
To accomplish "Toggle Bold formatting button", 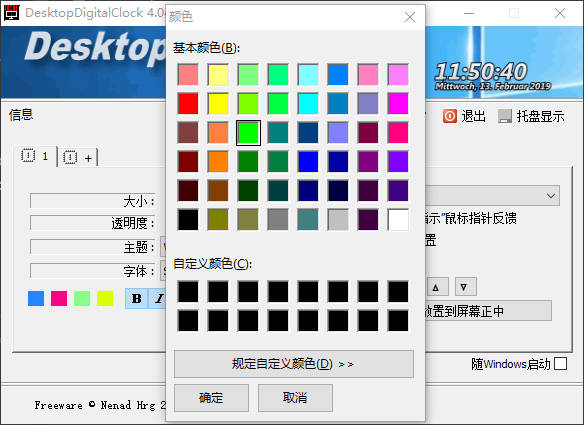I will point(137,298).
